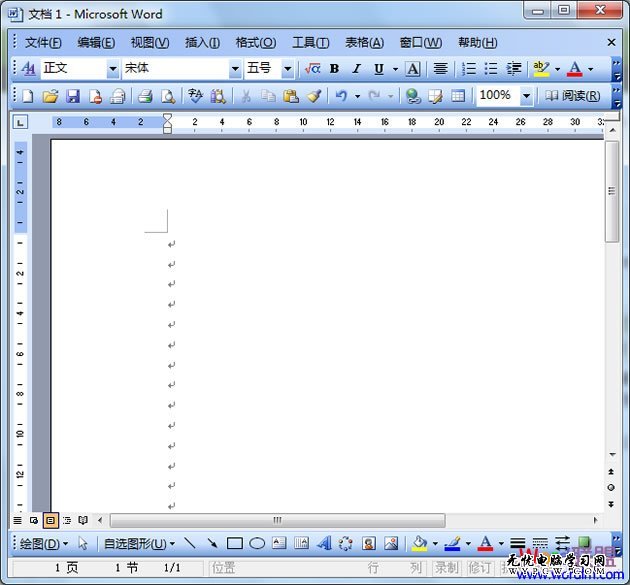The width and height of the screenshot is (630, 585).
Task: Insert a Text Box from drawing toolbar
Action: click(279, 543)
